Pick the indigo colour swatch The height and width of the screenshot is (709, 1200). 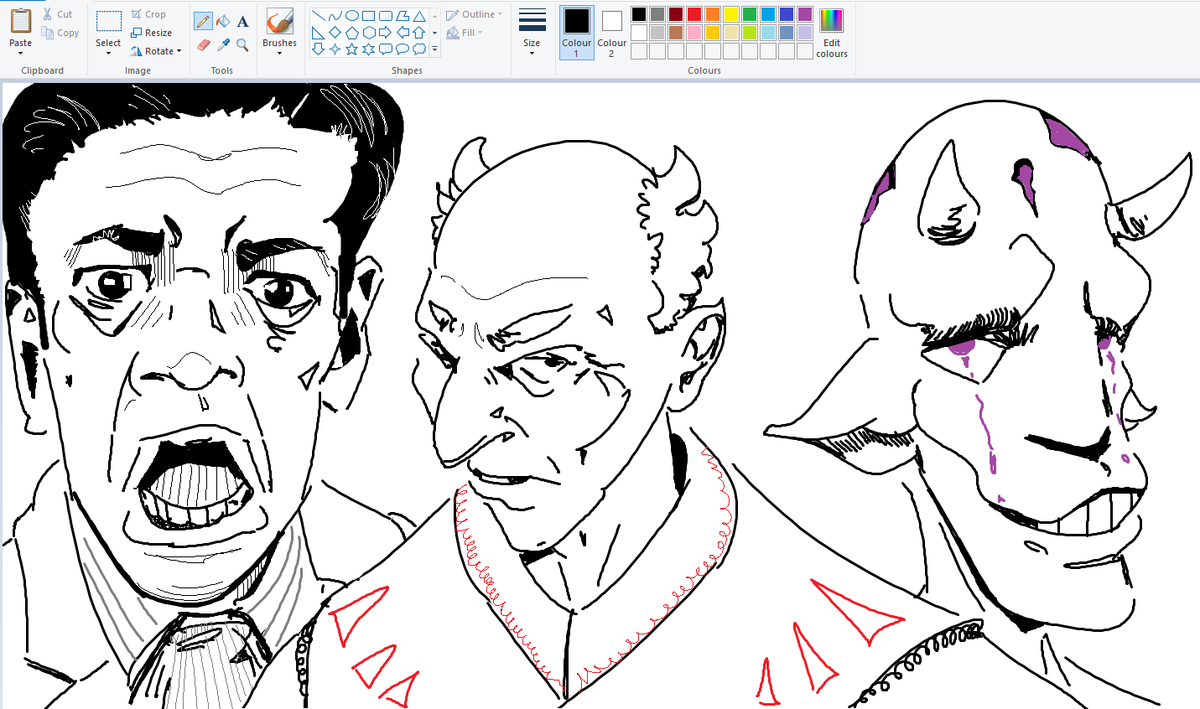(x=786, y=14)
